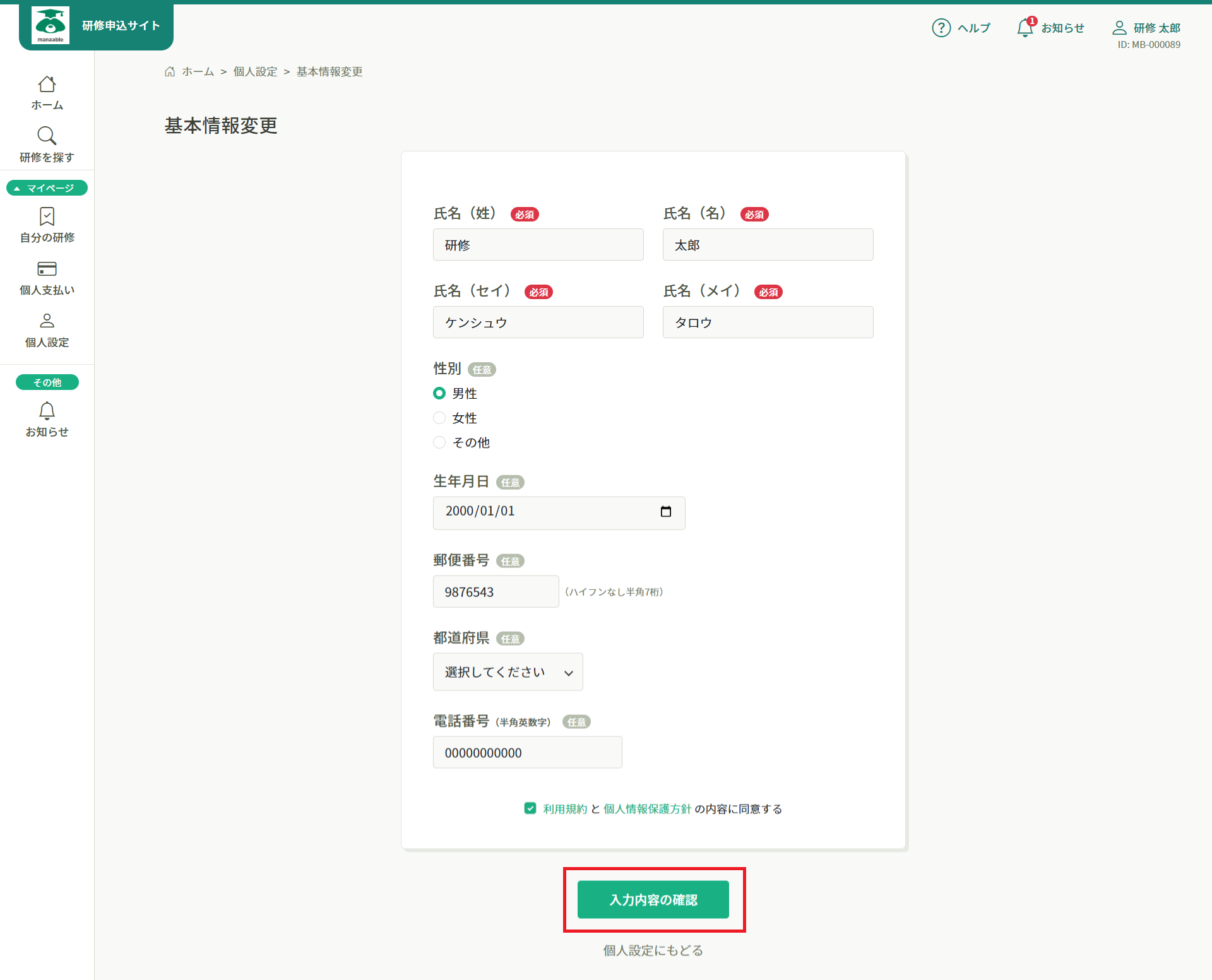The height and width of the screenshot is (980, 1212).
Task: Open お知らせ bell icon in sidebar
Action: pos(47,411)
